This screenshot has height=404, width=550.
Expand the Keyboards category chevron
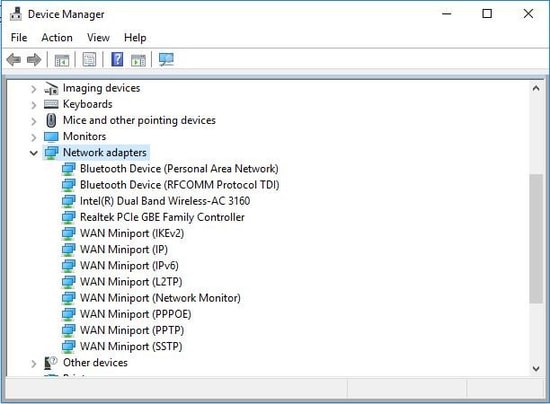point(33,105)
